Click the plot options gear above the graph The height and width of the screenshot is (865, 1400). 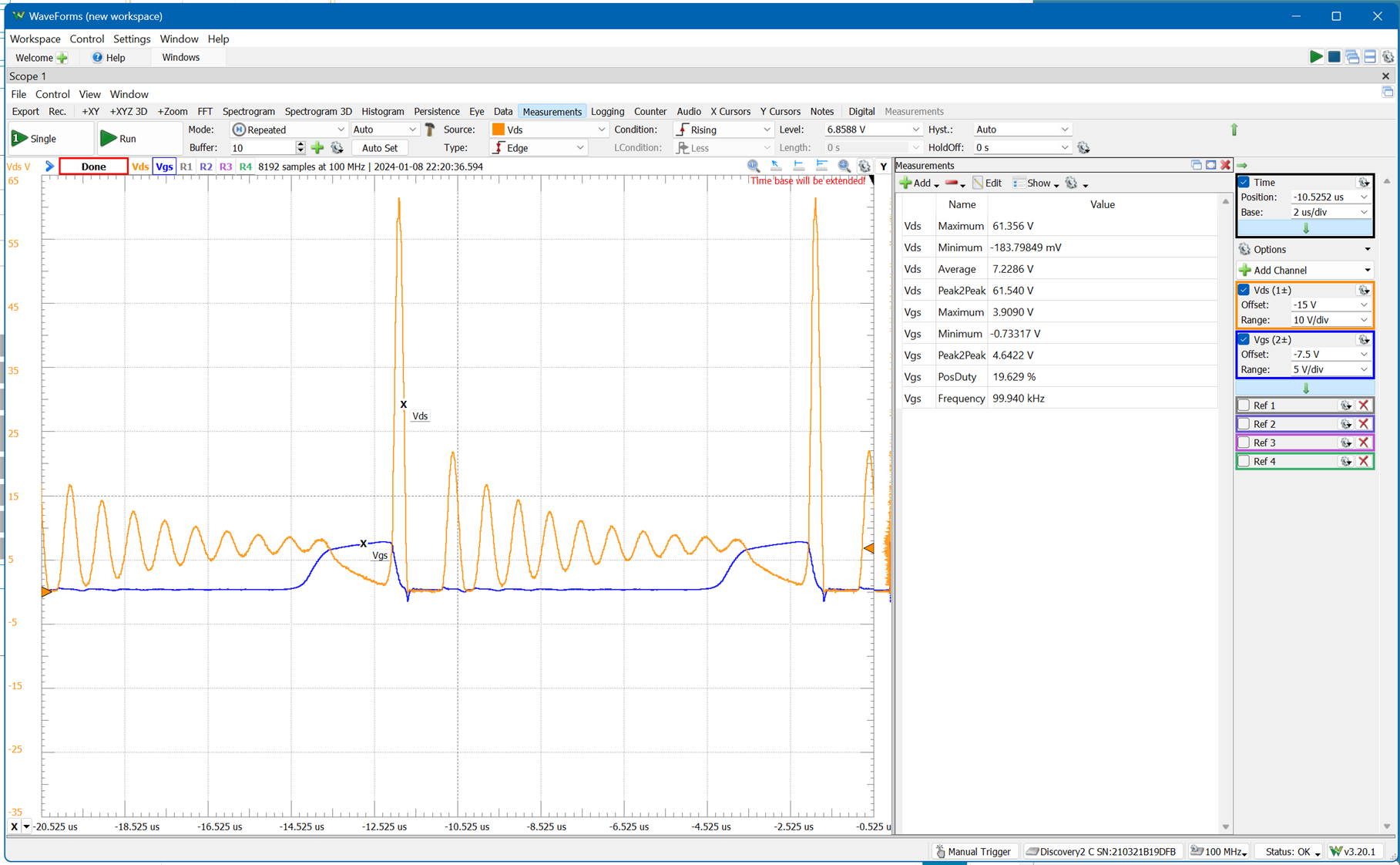(865, 166)
